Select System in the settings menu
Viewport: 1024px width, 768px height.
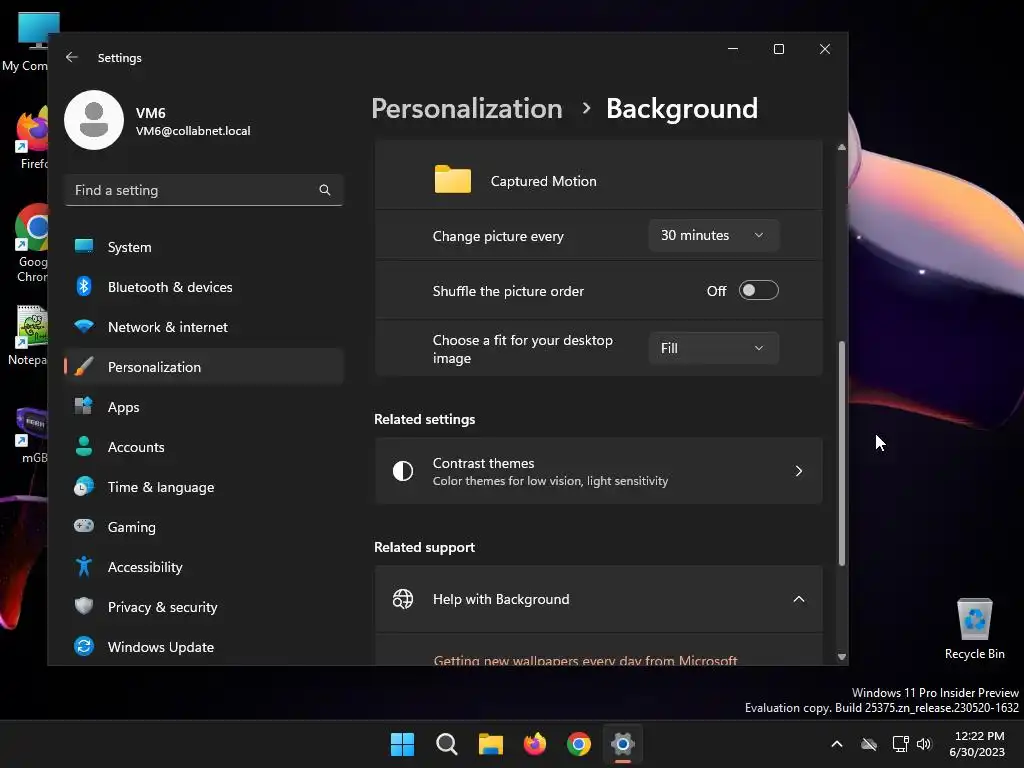point(204,247)
